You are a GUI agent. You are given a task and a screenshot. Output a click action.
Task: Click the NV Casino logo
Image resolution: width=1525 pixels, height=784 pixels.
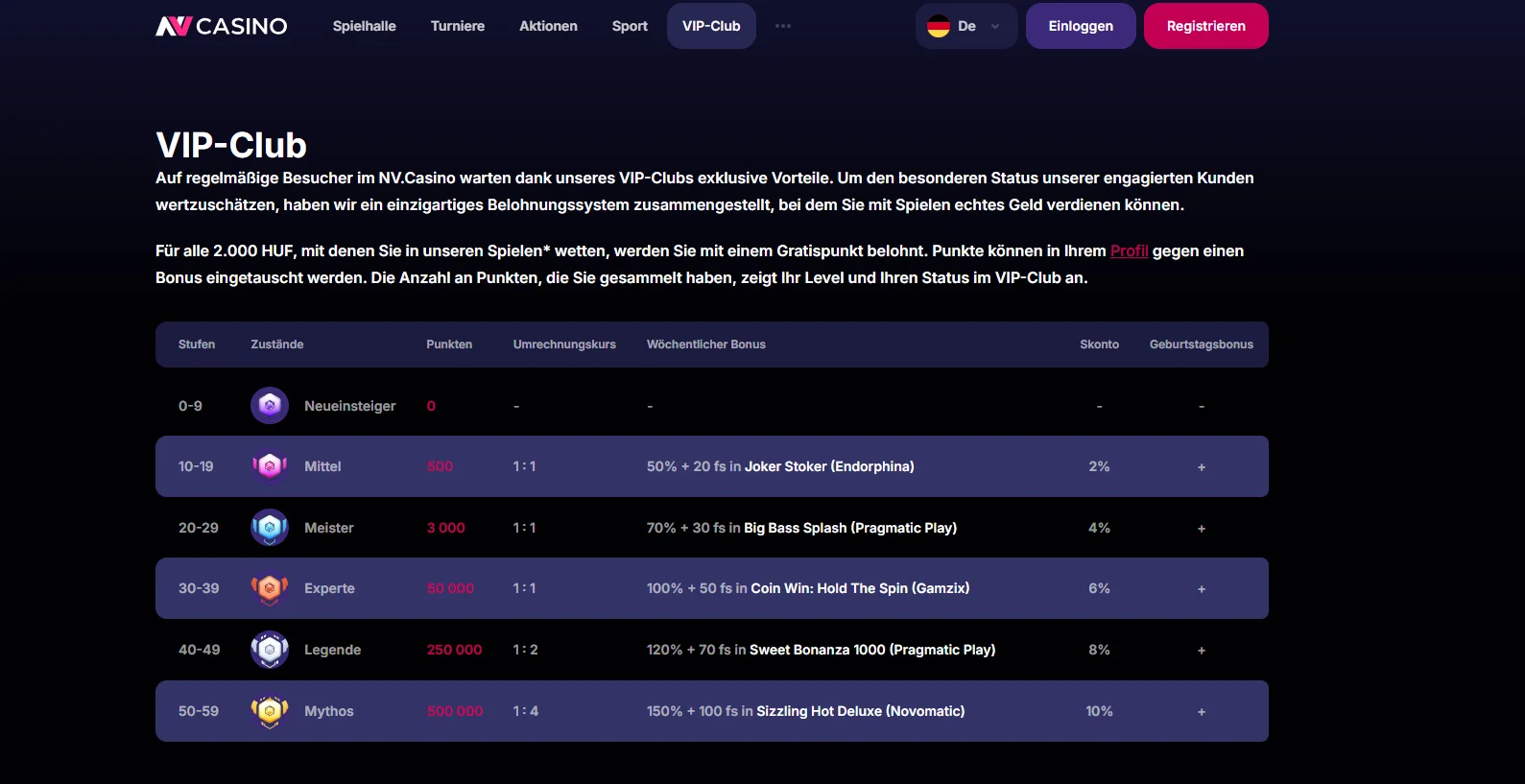point(222,26)
